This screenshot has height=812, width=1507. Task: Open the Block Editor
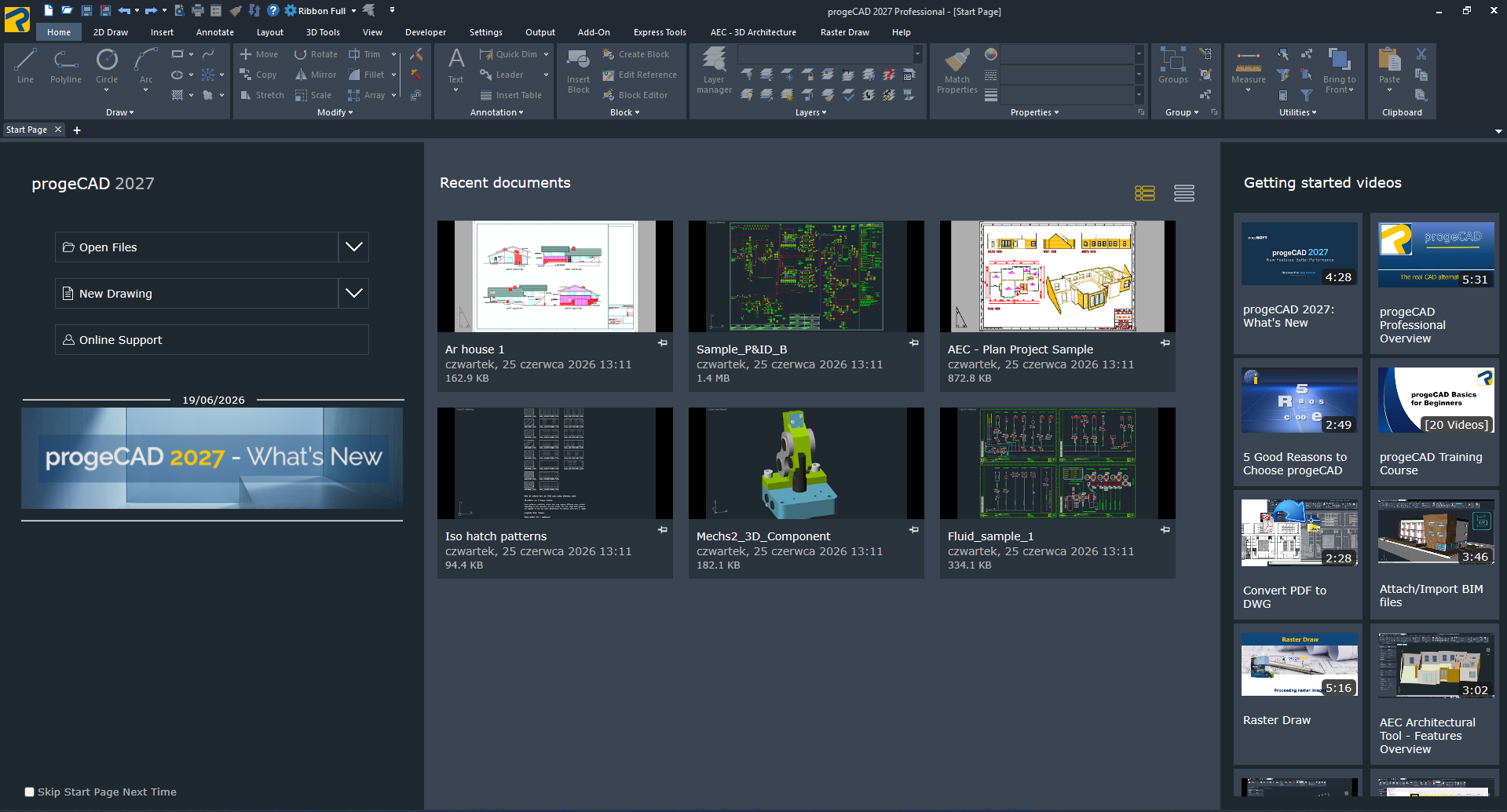click(x=635, y=95)
